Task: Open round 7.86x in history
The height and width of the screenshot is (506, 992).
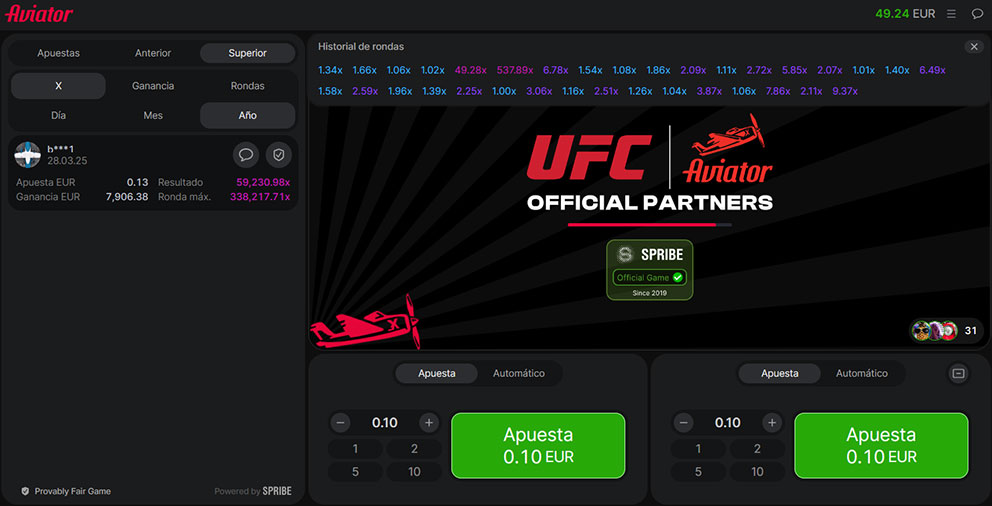Action: [778, 91]
